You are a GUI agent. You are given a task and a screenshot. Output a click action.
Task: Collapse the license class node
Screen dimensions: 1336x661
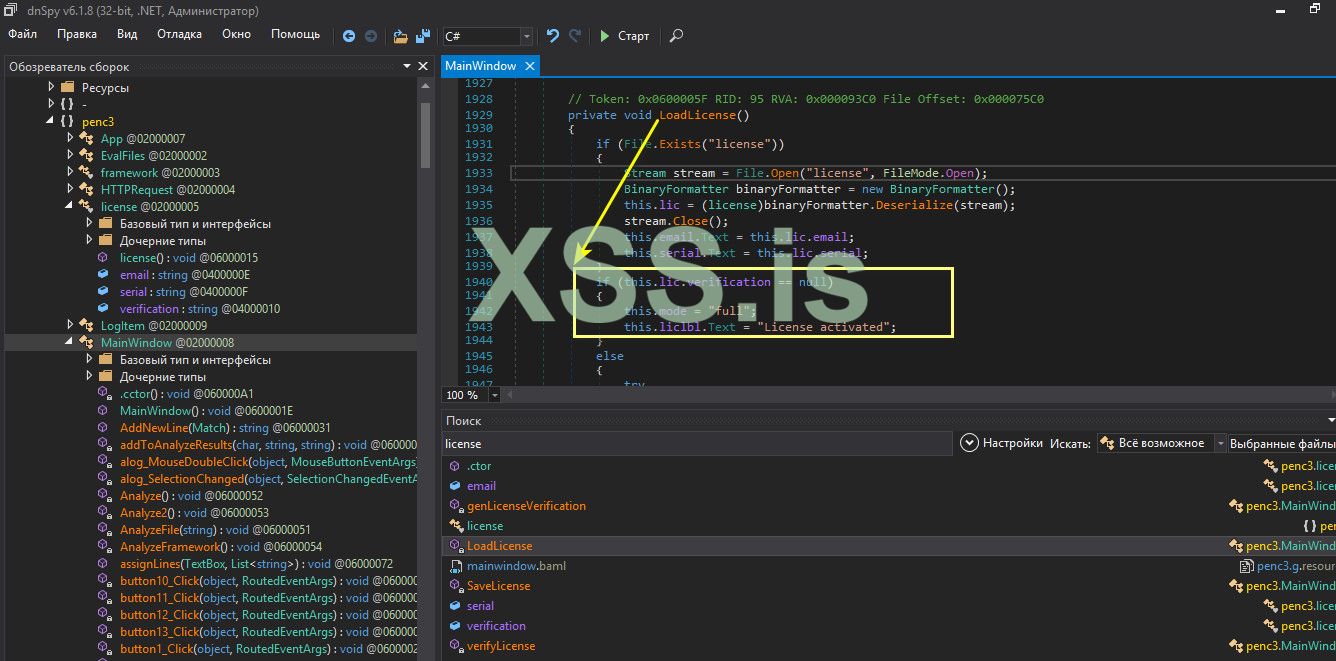coord(70,206)
